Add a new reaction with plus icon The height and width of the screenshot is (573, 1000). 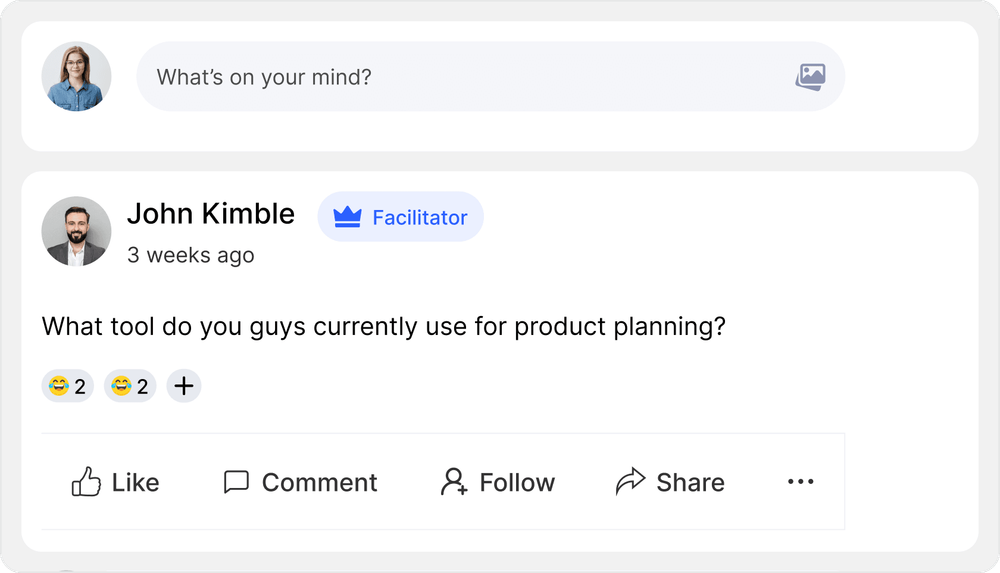[x=184, y=386]
